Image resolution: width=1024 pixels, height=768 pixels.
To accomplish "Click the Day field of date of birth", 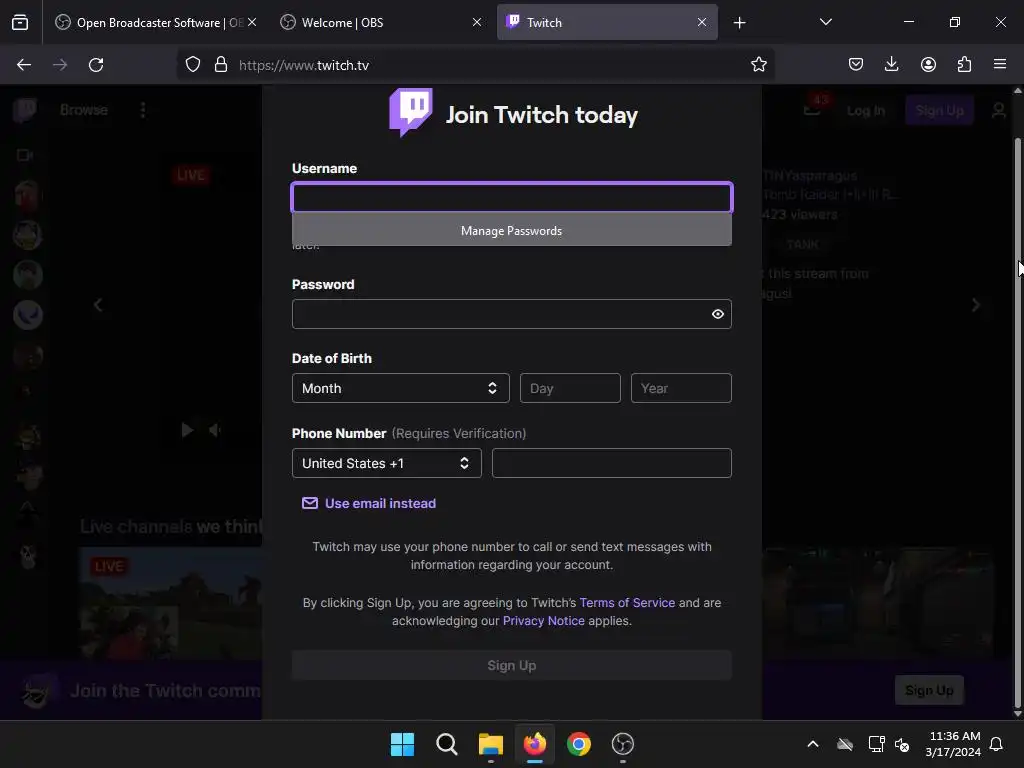I will (x=570, y=388).
